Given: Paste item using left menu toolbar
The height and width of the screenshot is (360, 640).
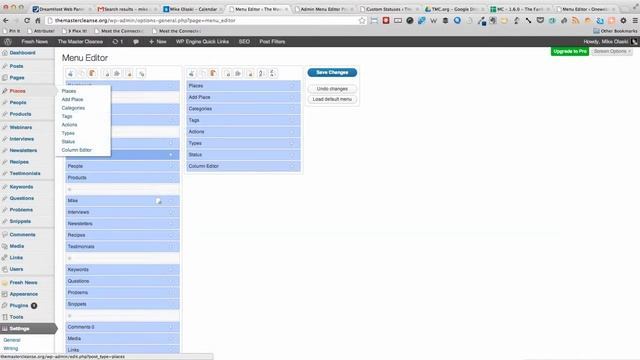Looking at the screenshot, I should (x=92, y=73).
